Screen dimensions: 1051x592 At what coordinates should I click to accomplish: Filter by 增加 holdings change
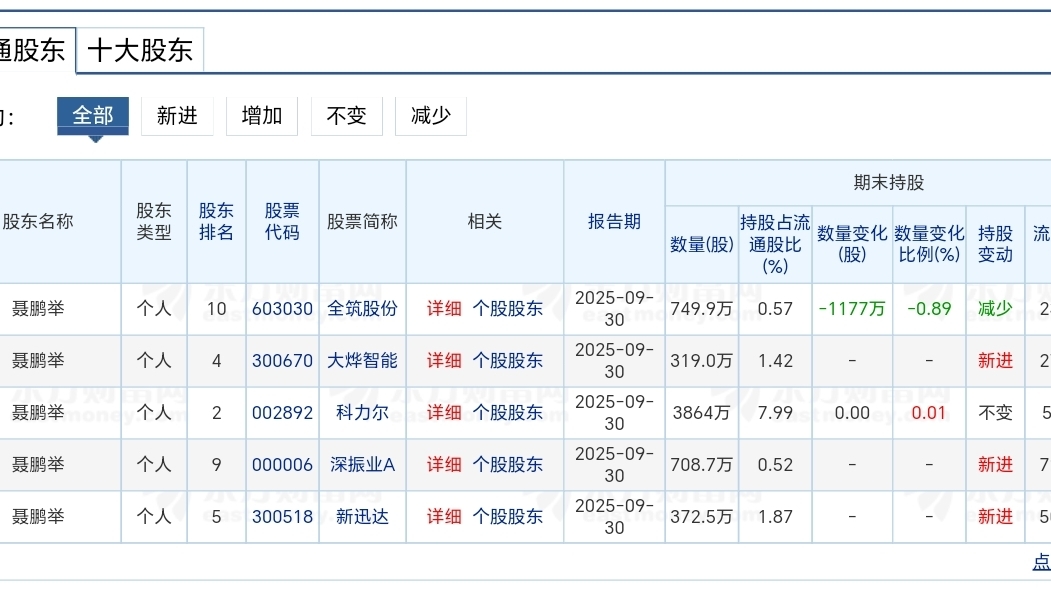[261, 116]
